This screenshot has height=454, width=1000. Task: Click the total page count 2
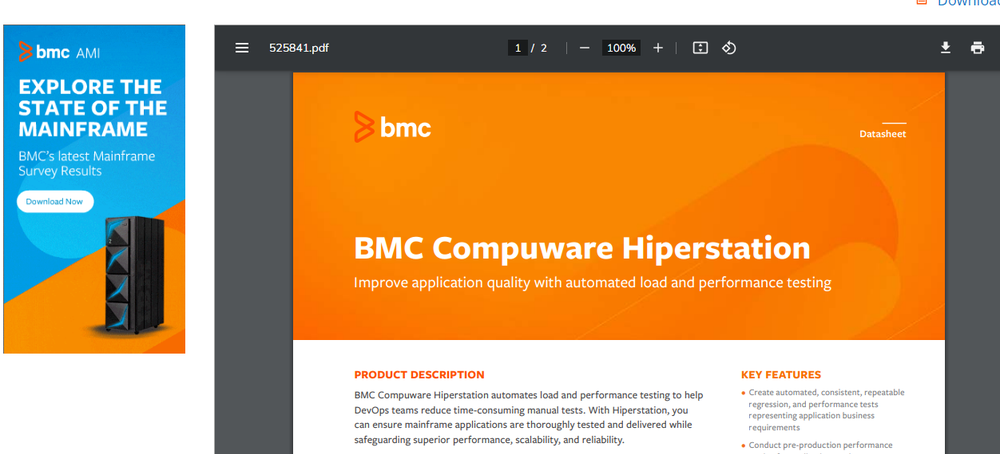(543, 48)
